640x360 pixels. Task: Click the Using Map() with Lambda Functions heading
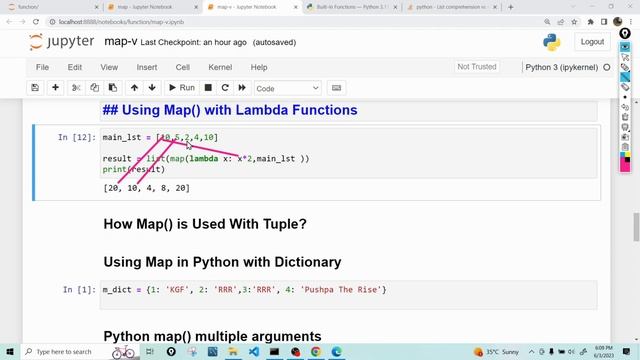point(230,110)
